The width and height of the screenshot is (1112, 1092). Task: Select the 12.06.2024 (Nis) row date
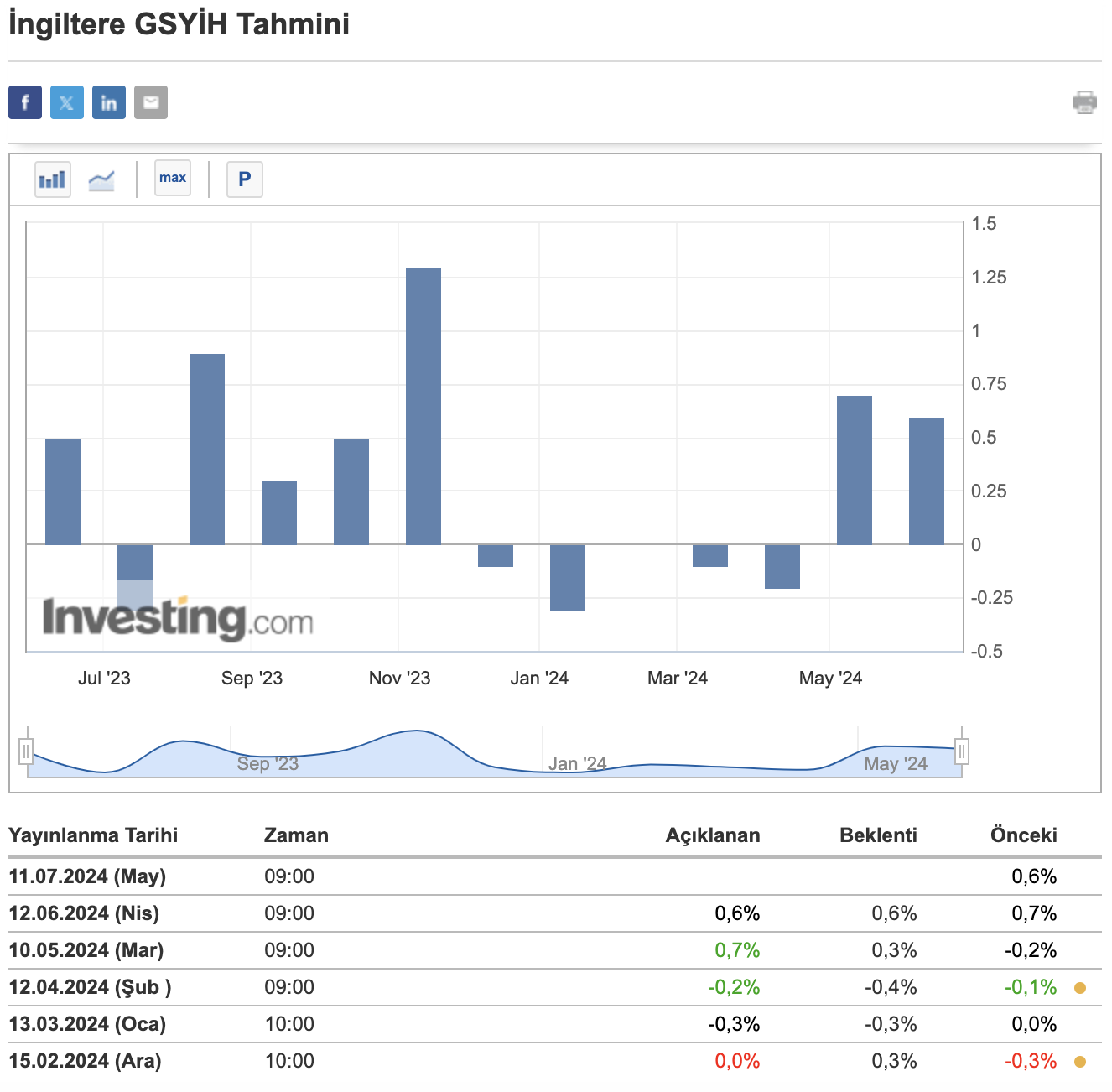84,913
